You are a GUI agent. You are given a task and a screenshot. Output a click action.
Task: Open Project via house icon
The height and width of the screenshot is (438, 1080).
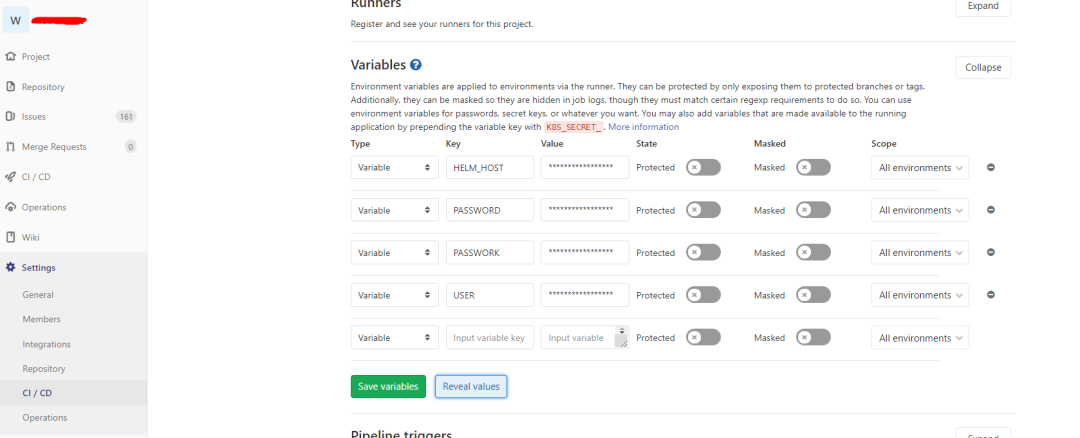click(x=10, y=57)
